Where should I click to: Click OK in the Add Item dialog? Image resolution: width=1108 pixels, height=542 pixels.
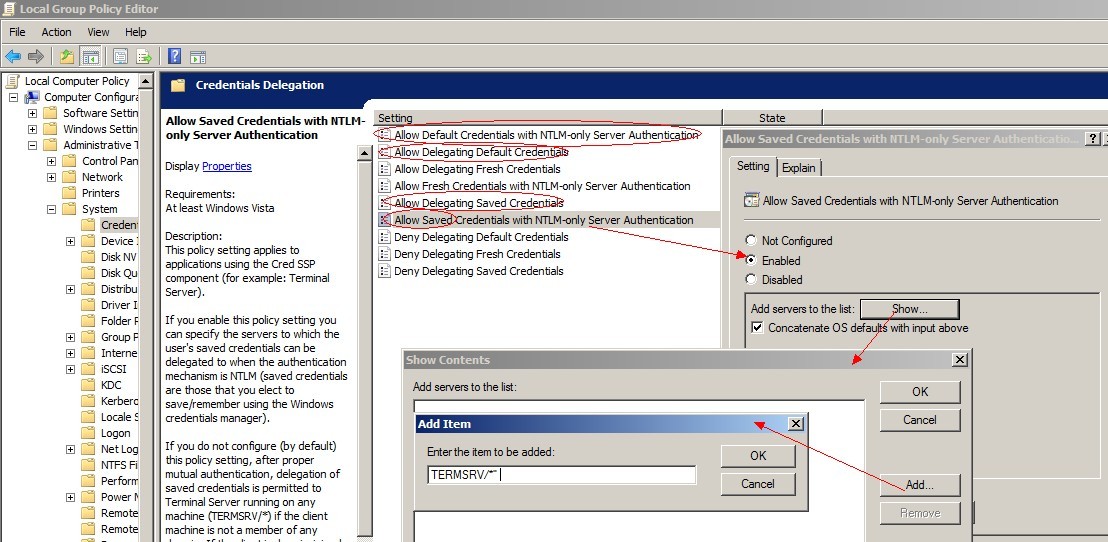(x=757, y=456)
